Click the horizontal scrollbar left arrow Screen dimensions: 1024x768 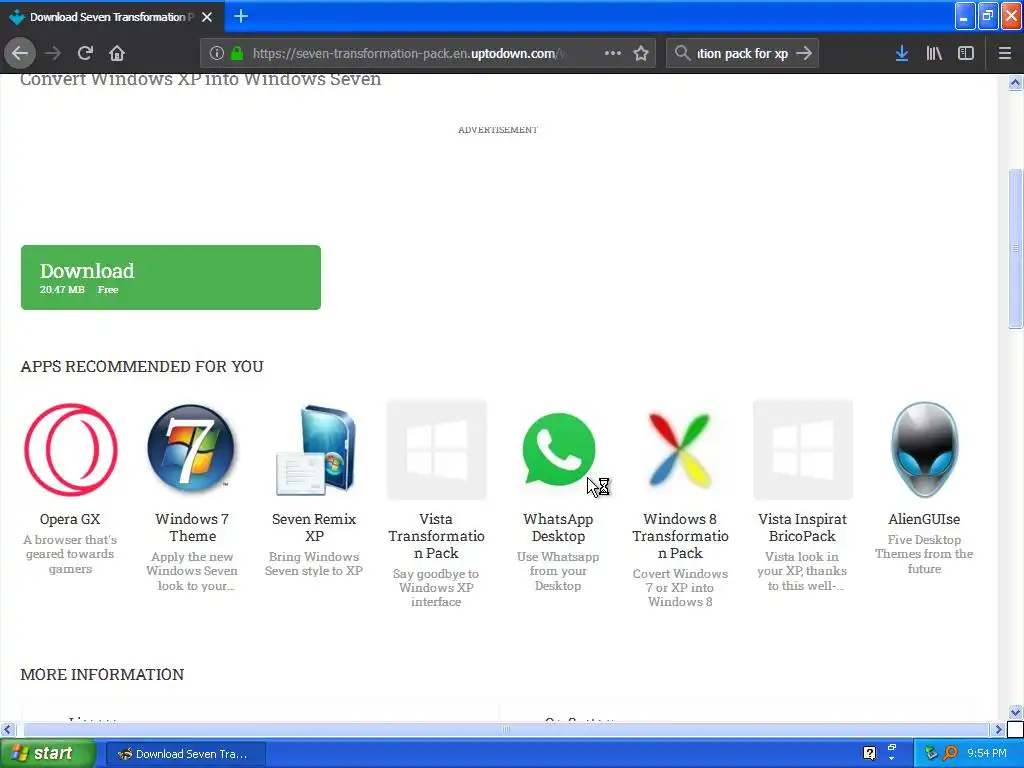tap(8, 729)
